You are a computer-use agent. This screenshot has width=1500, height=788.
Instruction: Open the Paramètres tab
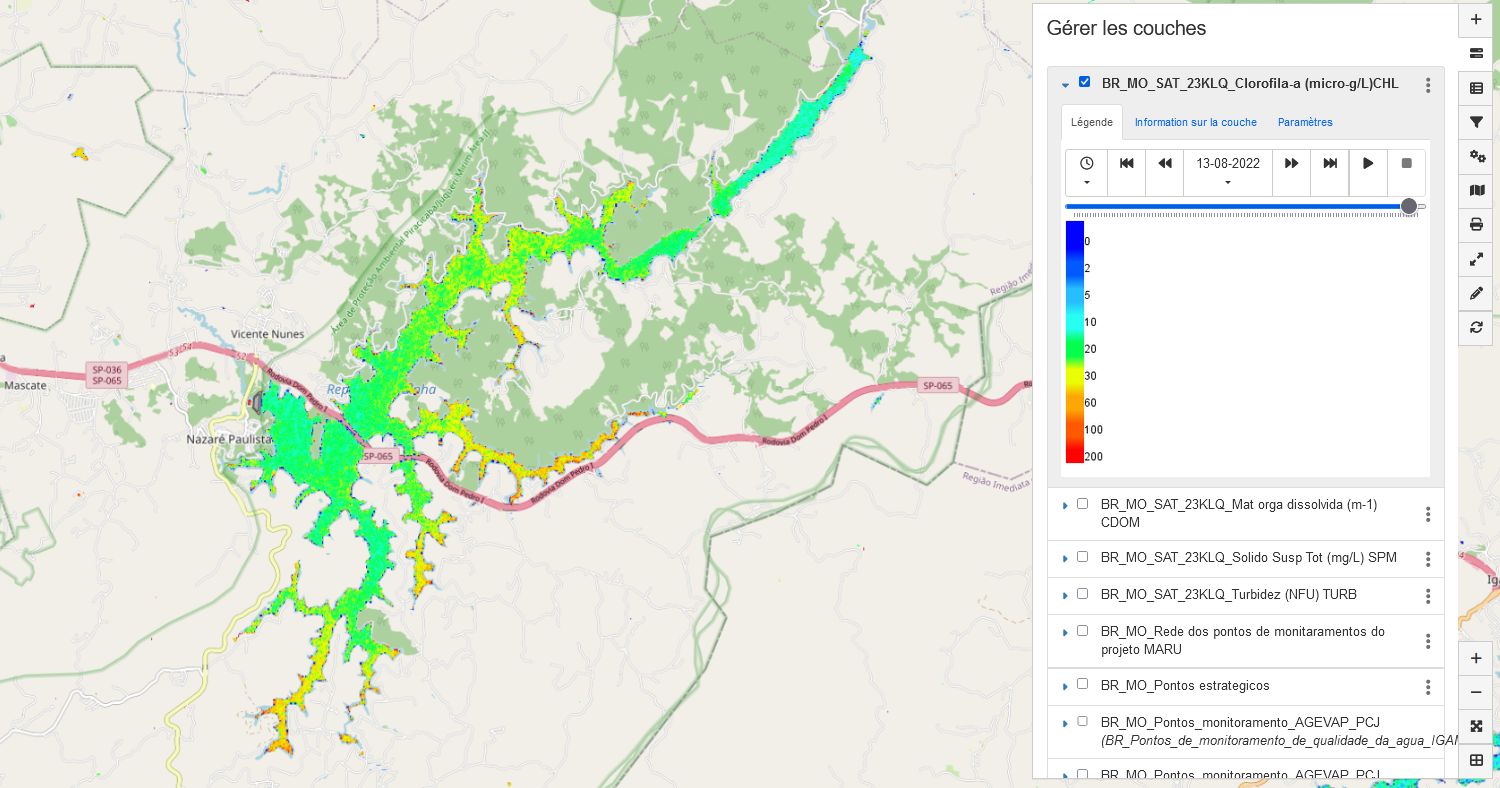point(1305,122)
